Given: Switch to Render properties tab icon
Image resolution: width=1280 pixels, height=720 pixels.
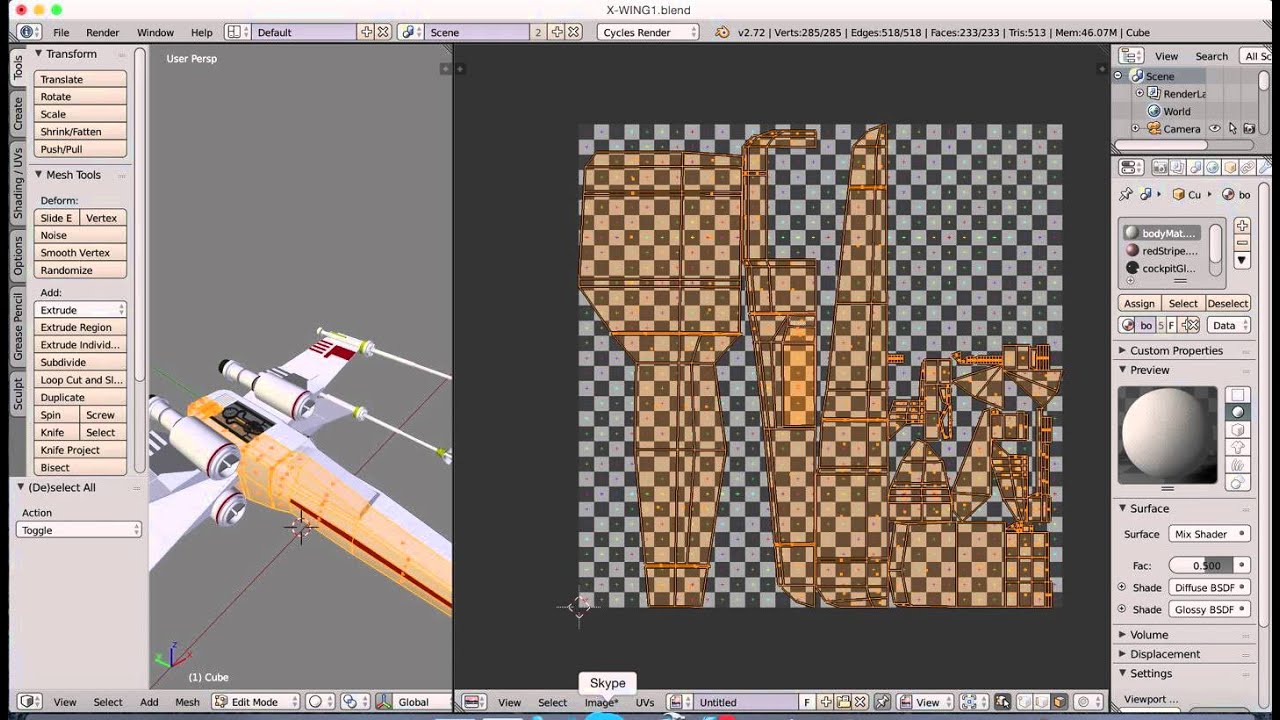Looking at the screenshot, I should point(1160,168).
